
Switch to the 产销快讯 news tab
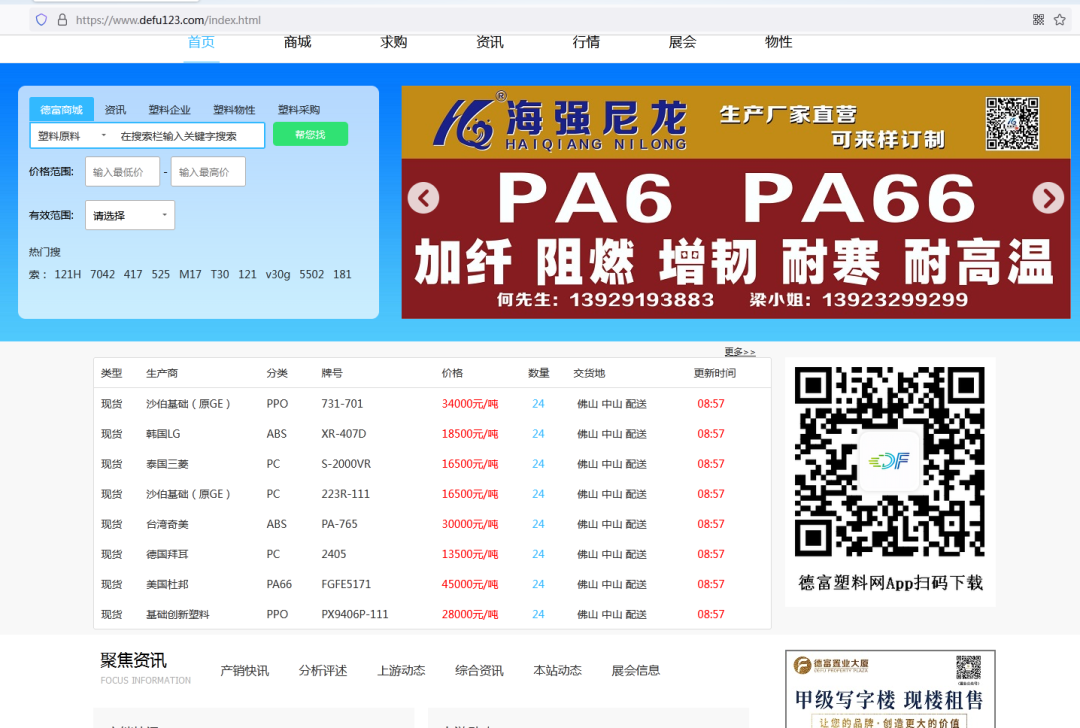245,670
